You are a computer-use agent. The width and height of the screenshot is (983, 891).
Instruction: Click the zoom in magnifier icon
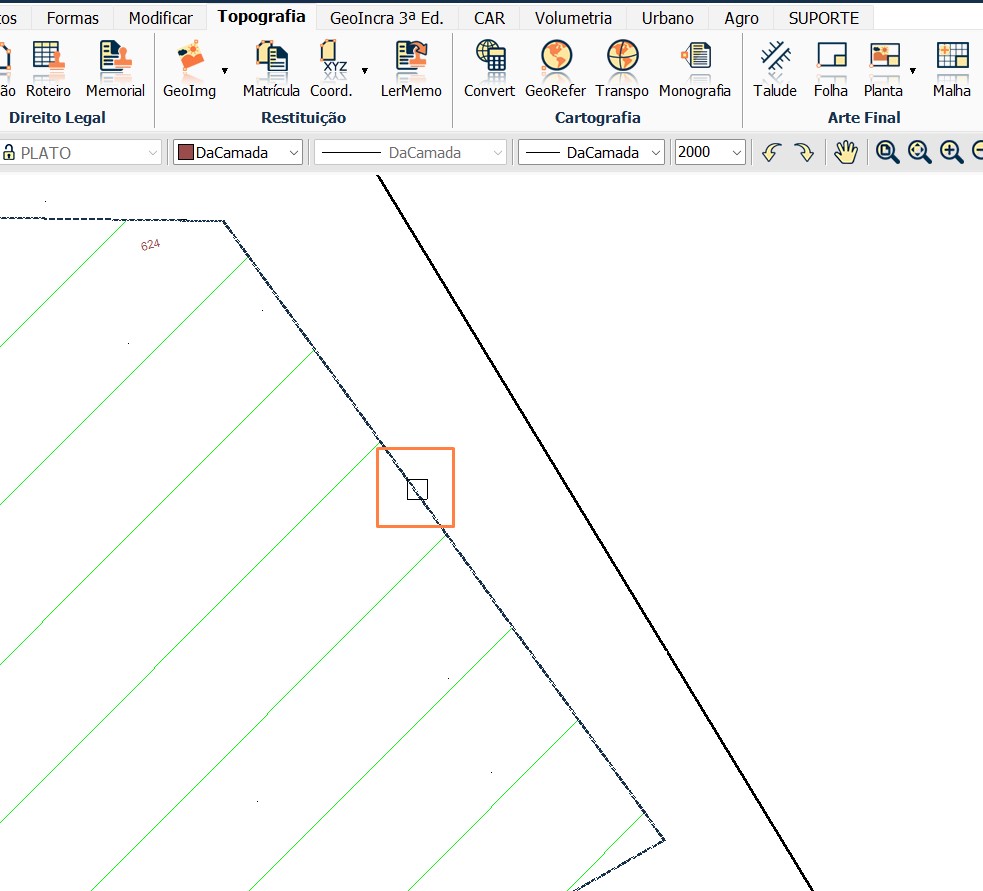click(x=951, y=152)
